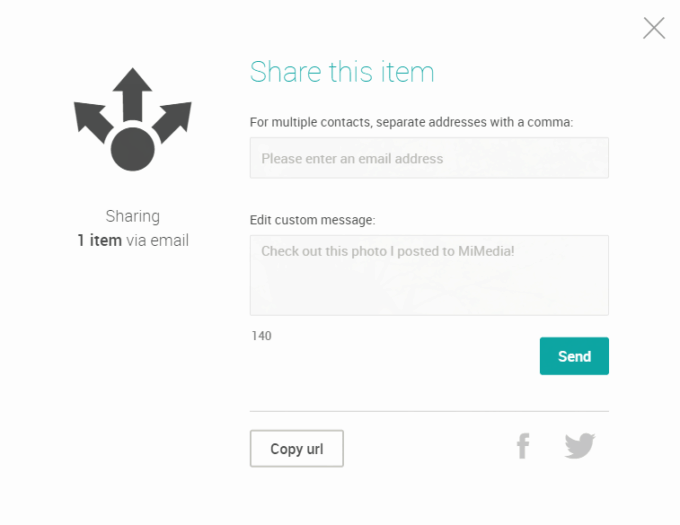Click the bold '1 item' text
This screenshot has height=525, width=680.
(99, 240)
